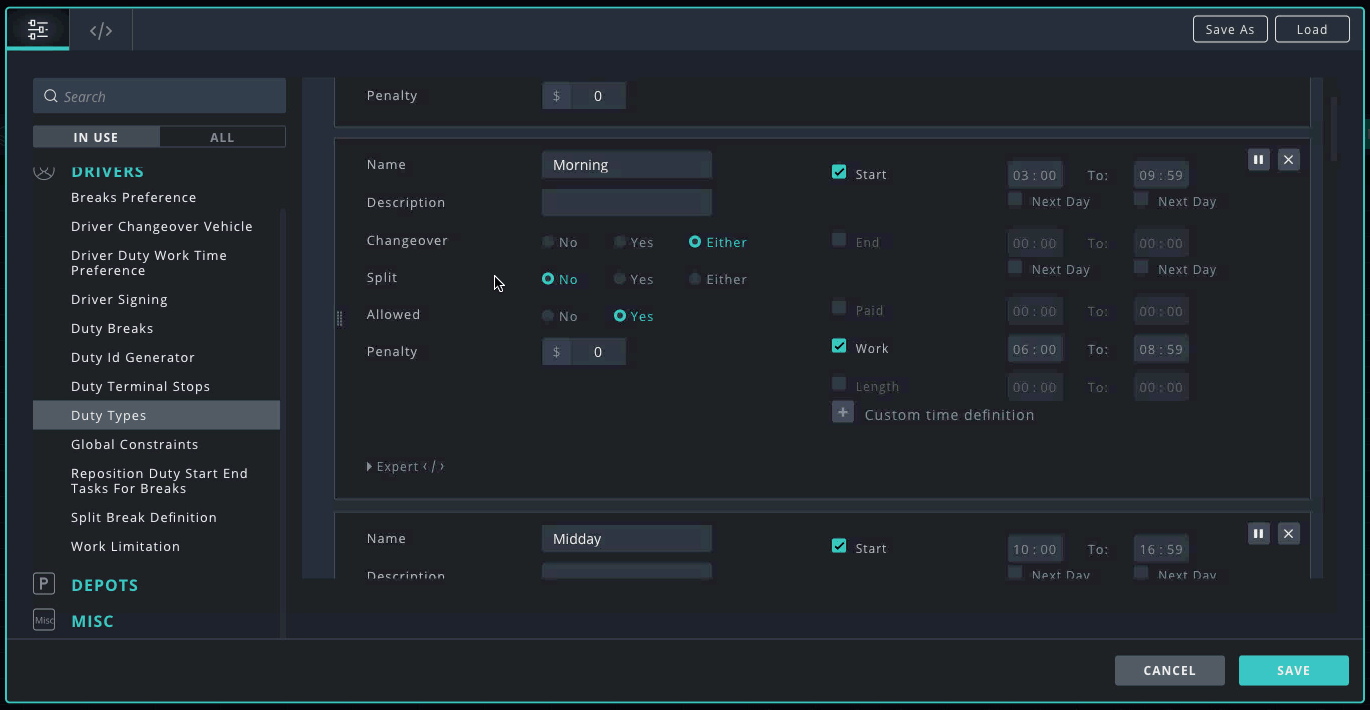The image size is (1370, 710).
Task: Click the Depots P icon in sidebar
Action: click(44, 584)
